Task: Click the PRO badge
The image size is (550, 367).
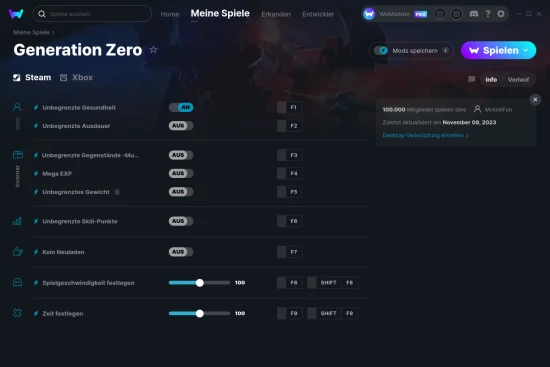Action: tap(421, 14)
